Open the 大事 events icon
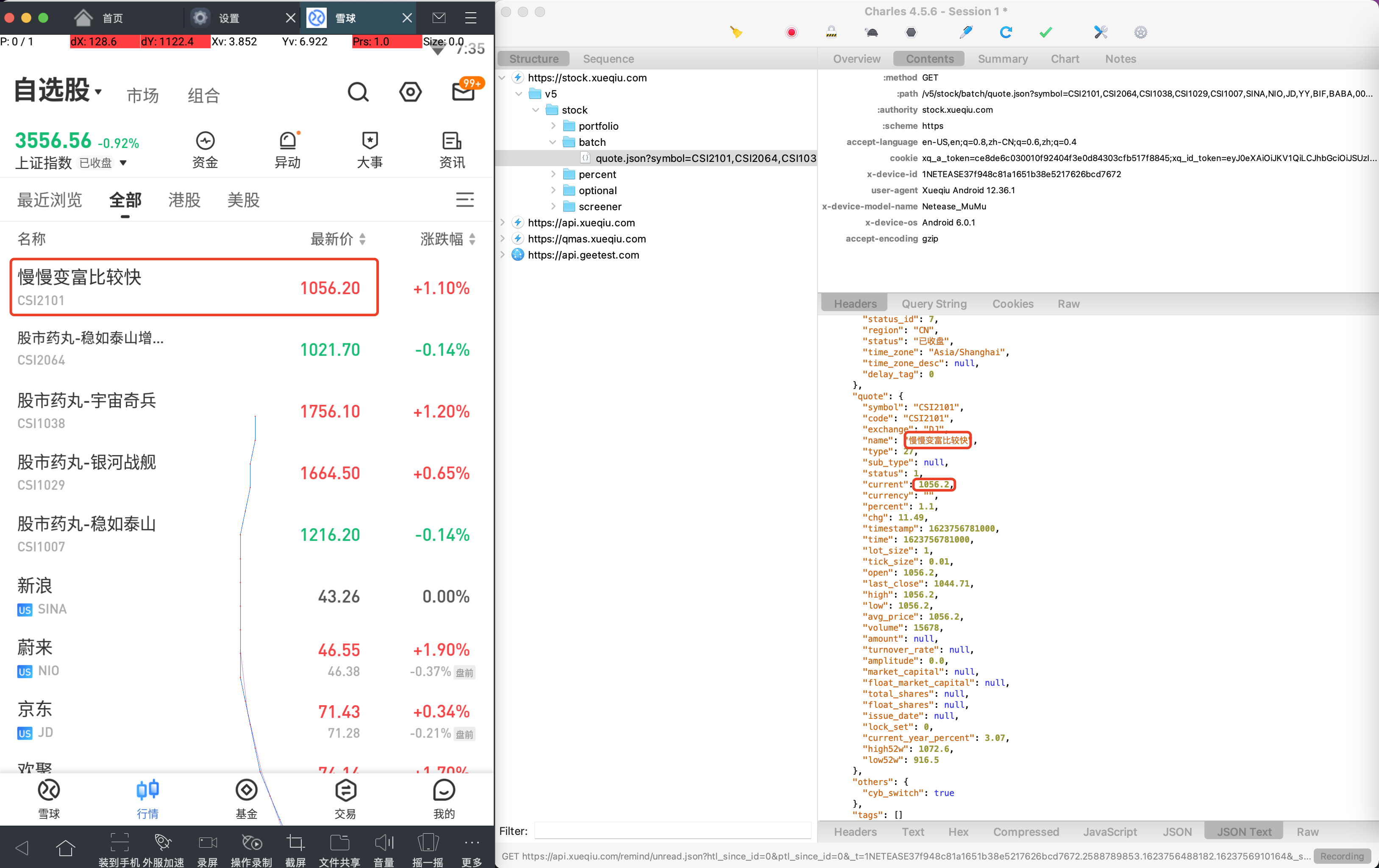 click(x=370, y=140)
